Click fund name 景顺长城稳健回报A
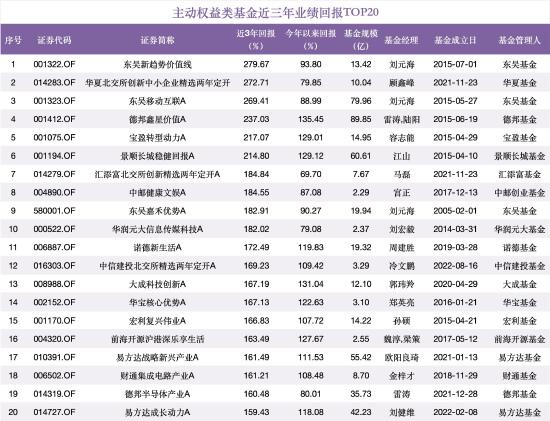This screenshot has width=550, height=421. (x=157, y=156)
